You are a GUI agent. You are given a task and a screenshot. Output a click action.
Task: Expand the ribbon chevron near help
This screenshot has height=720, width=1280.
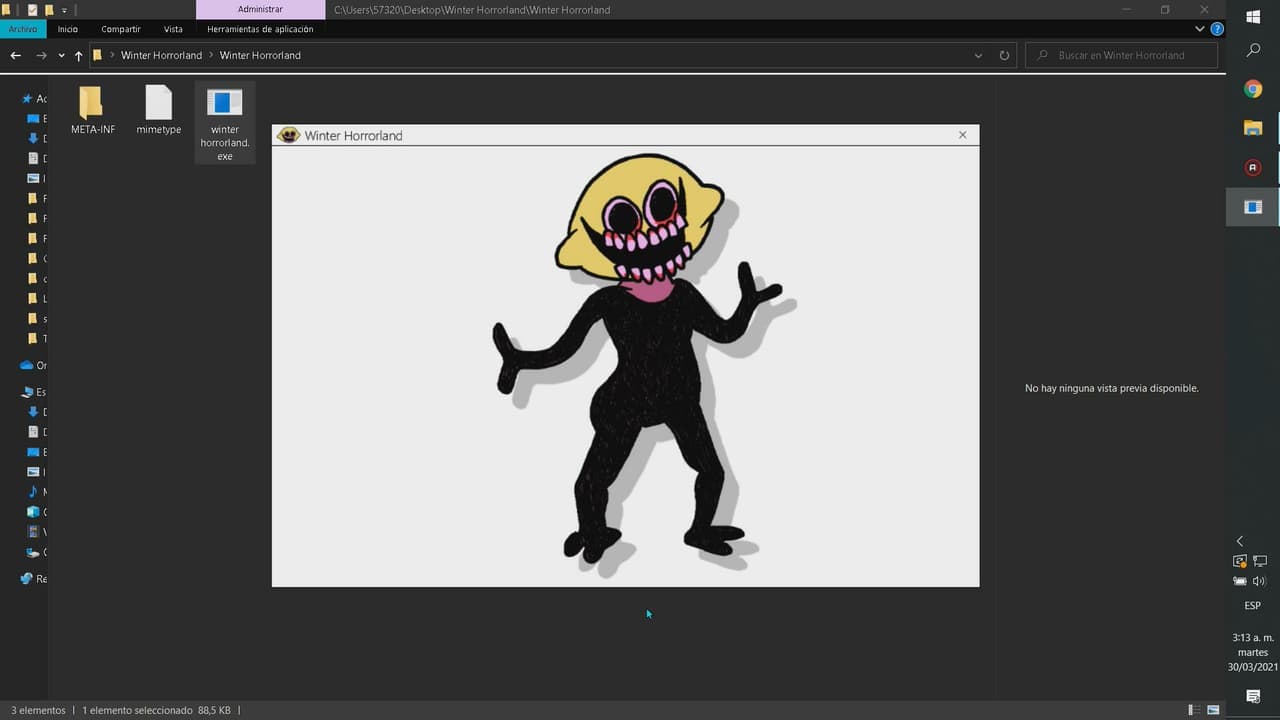pyautogui.click(x=1200, y=29)
